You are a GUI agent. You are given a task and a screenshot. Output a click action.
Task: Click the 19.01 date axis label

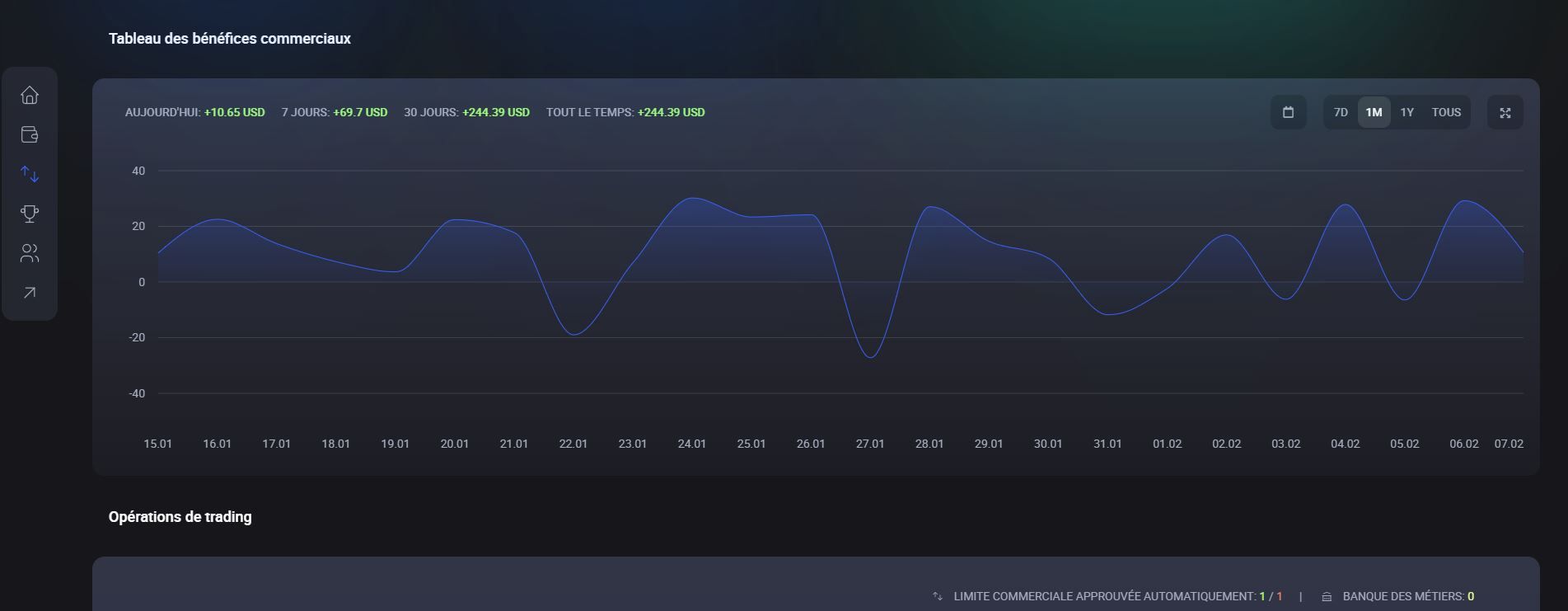[x=396, y=444]
